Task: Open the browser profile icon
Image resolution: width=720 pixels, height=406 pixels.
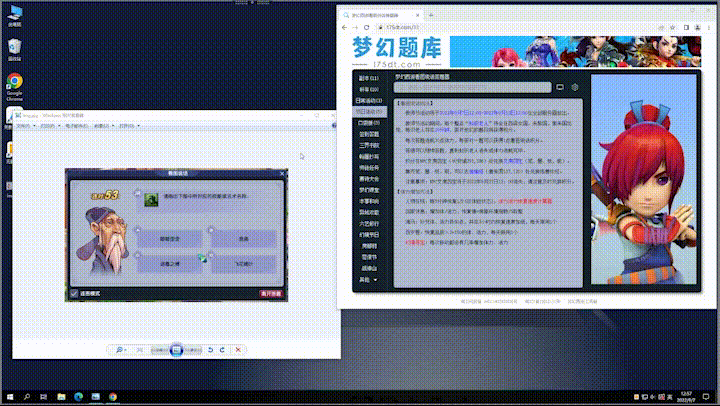Action: pos(698,28)
